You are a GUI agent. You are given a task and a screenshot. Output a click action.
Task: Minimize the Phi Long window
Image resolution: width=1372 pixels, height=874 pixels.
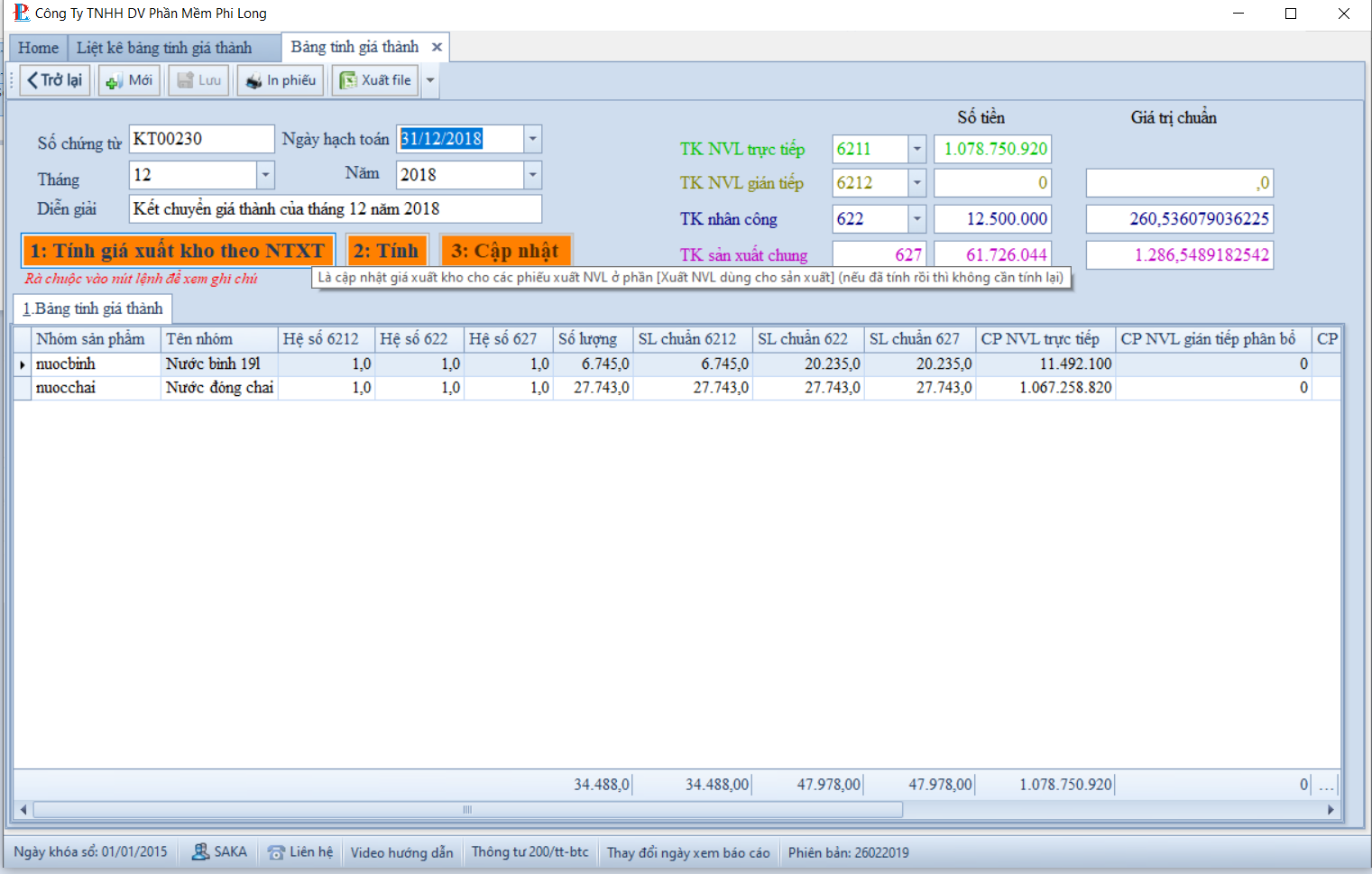tap(1238, 14)
